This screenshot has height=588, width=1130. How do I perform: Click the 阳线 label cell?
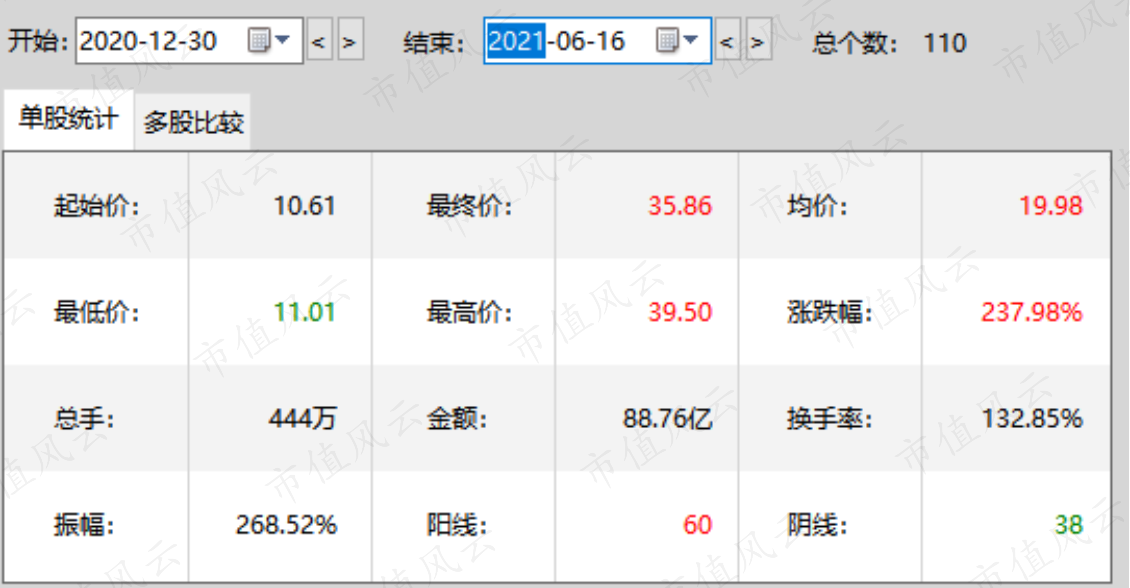coord(463,526)
